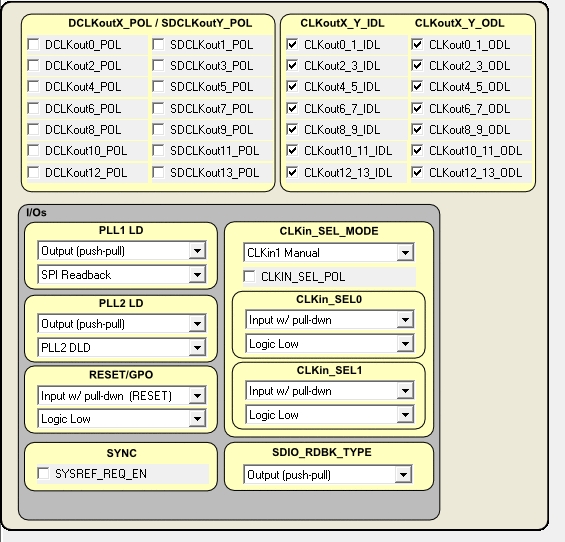
Task: Tick SYSREF_REQ_EN under SYNC
Action: 43,474
